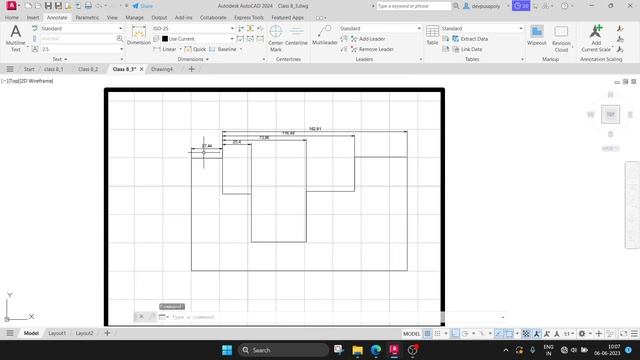Screen dimensions: 640x360
Task: Switch to the Express Tools tab
Action: click(249, 18)
